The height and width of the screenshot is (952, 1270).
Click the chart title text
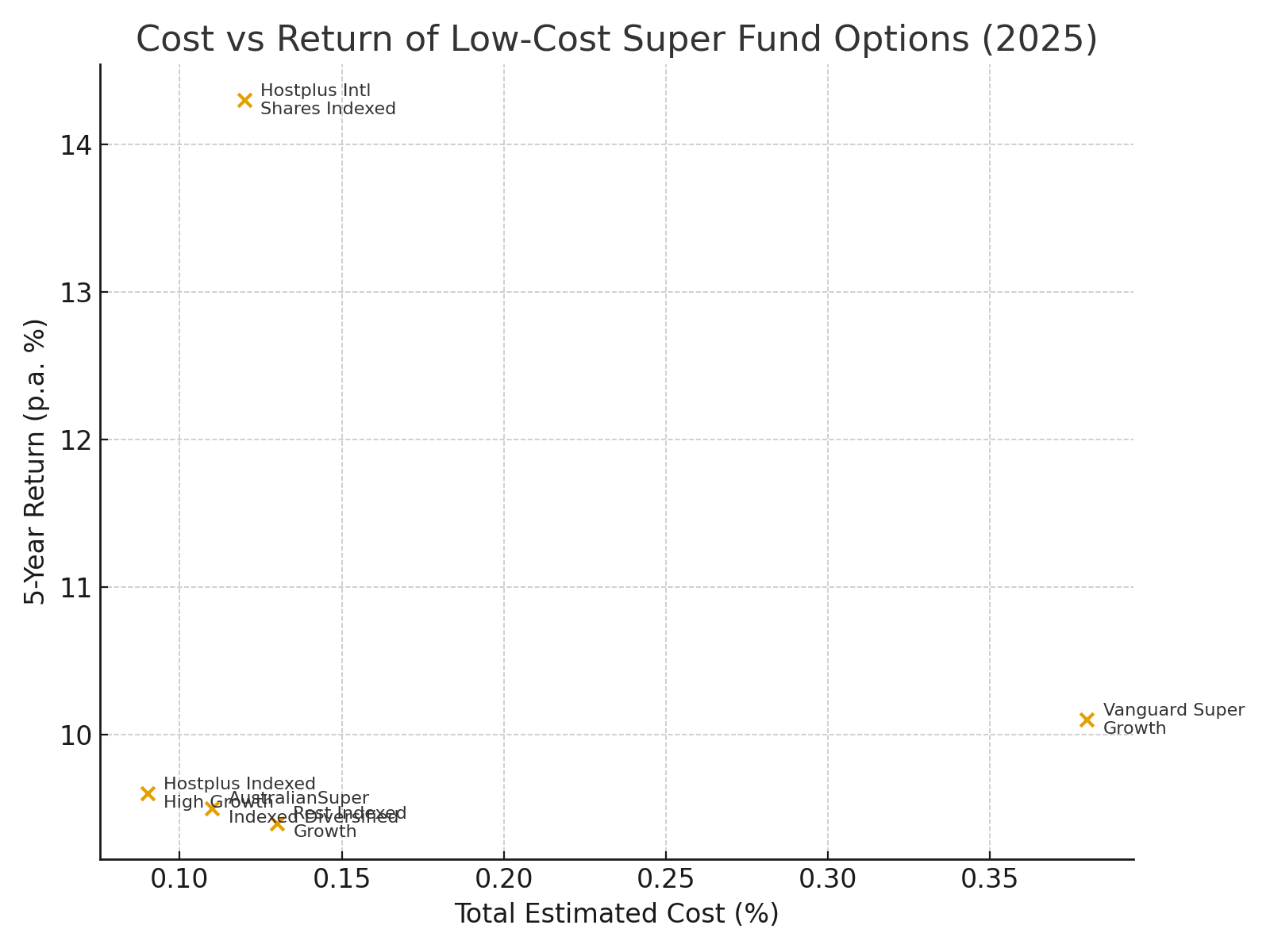point(617,40)
